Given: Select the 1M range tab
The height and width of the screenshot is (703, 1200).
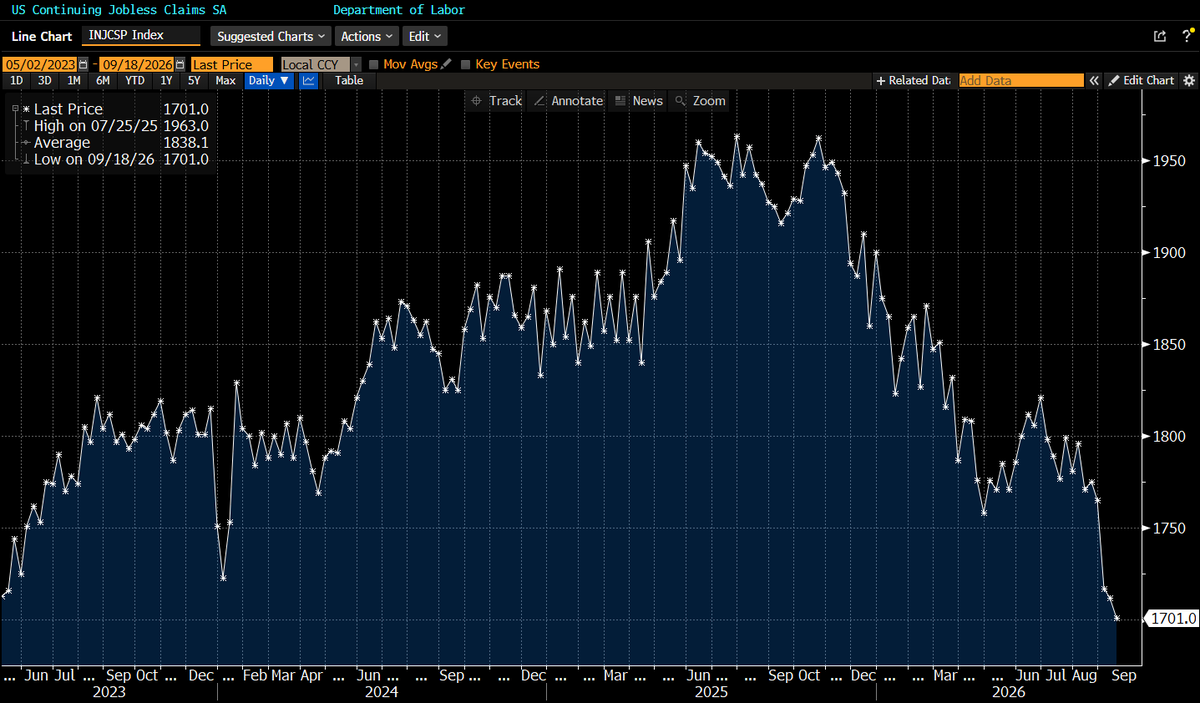Looking at the screenshot, I should point(73,80).
